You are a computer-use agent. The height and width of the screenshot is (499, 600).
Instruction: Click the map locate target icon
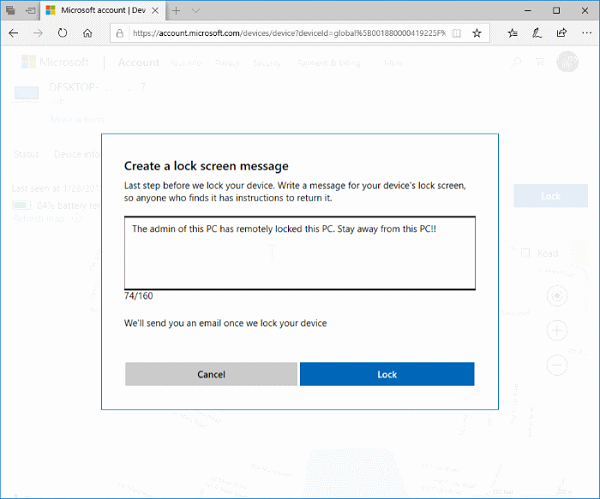(x=558, y=296)
